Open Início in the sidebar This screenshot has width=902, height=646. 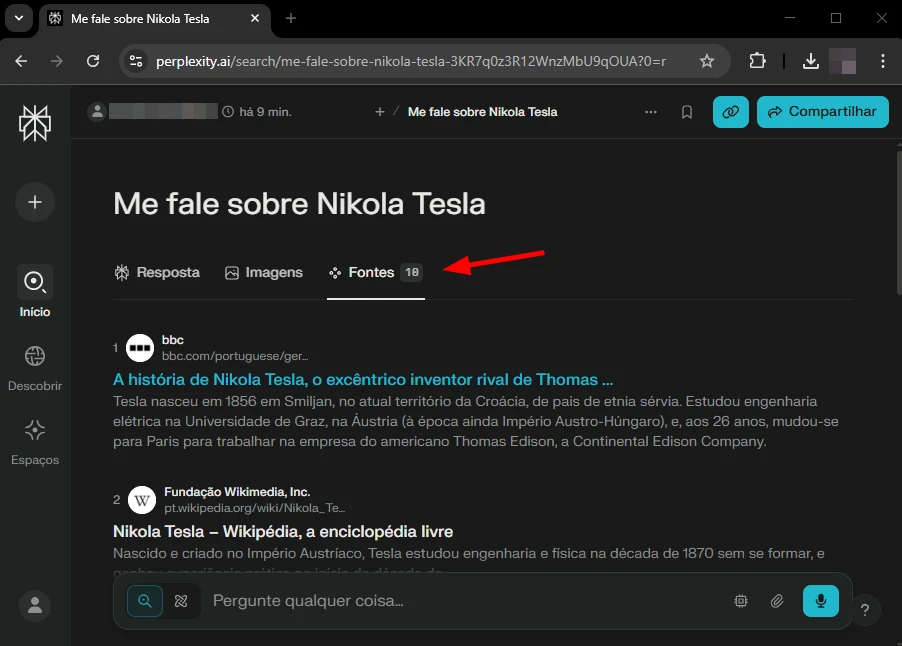click(35, 292)
